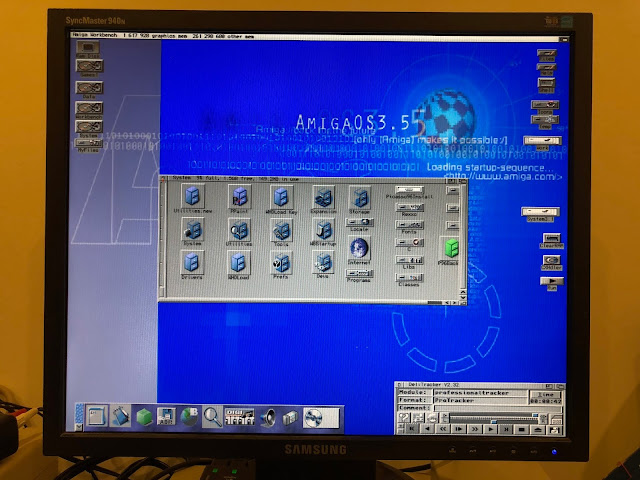Launch the globe browser icon in dock

189,417
